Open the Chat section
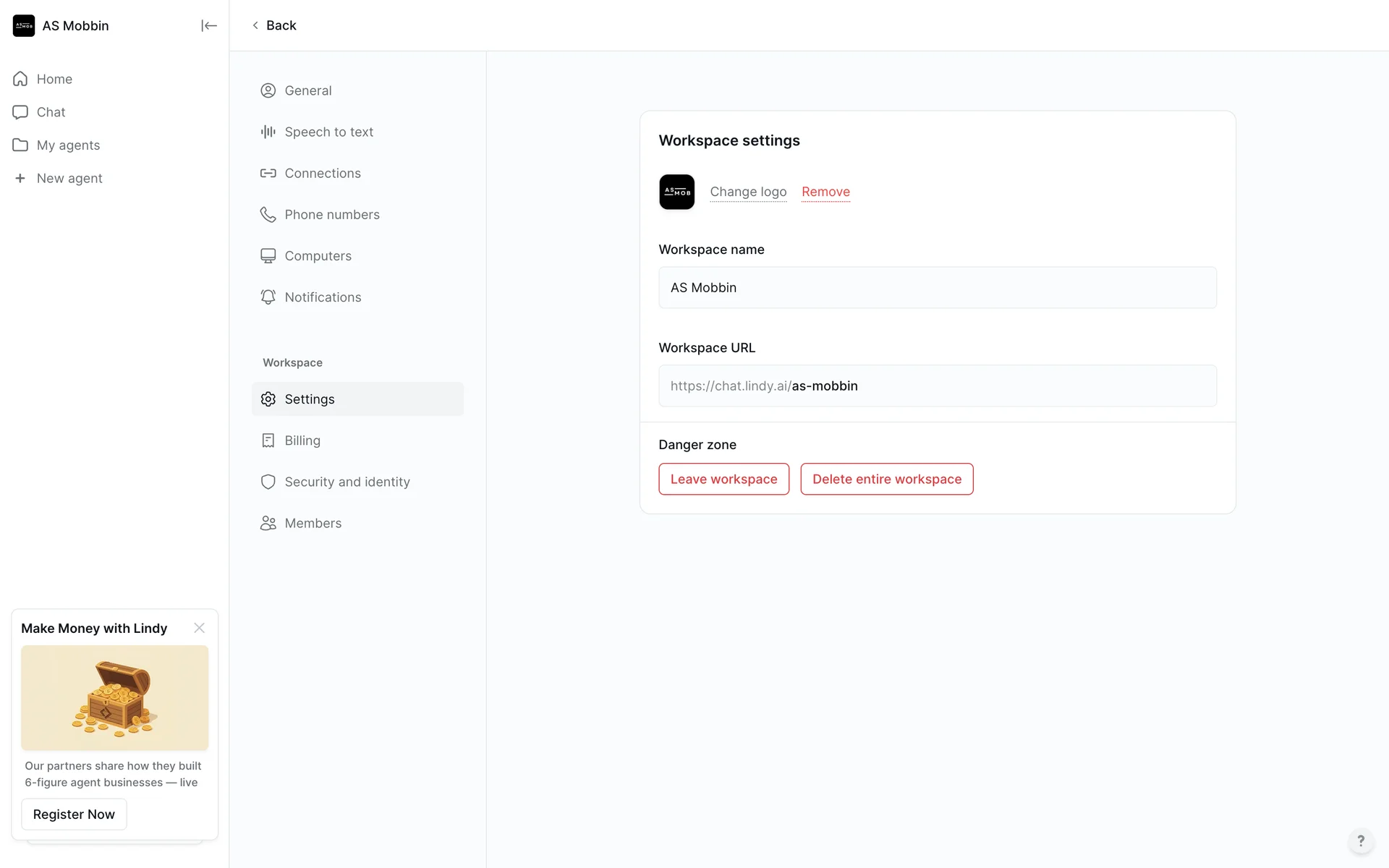The width and height of the screenshot is (1389, 868). [51, 112]
